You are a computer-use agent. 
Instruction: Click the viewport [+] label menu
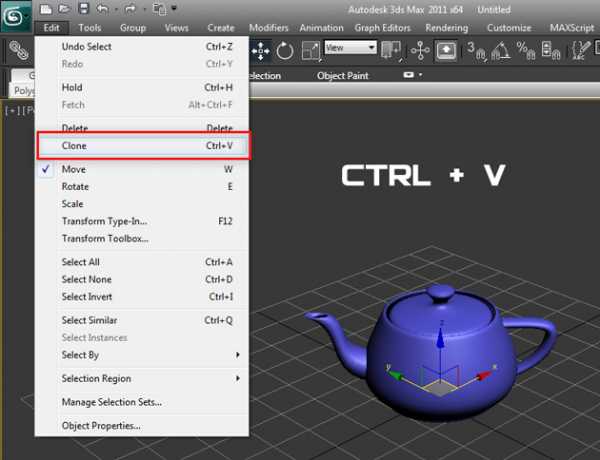pos(12,111)
